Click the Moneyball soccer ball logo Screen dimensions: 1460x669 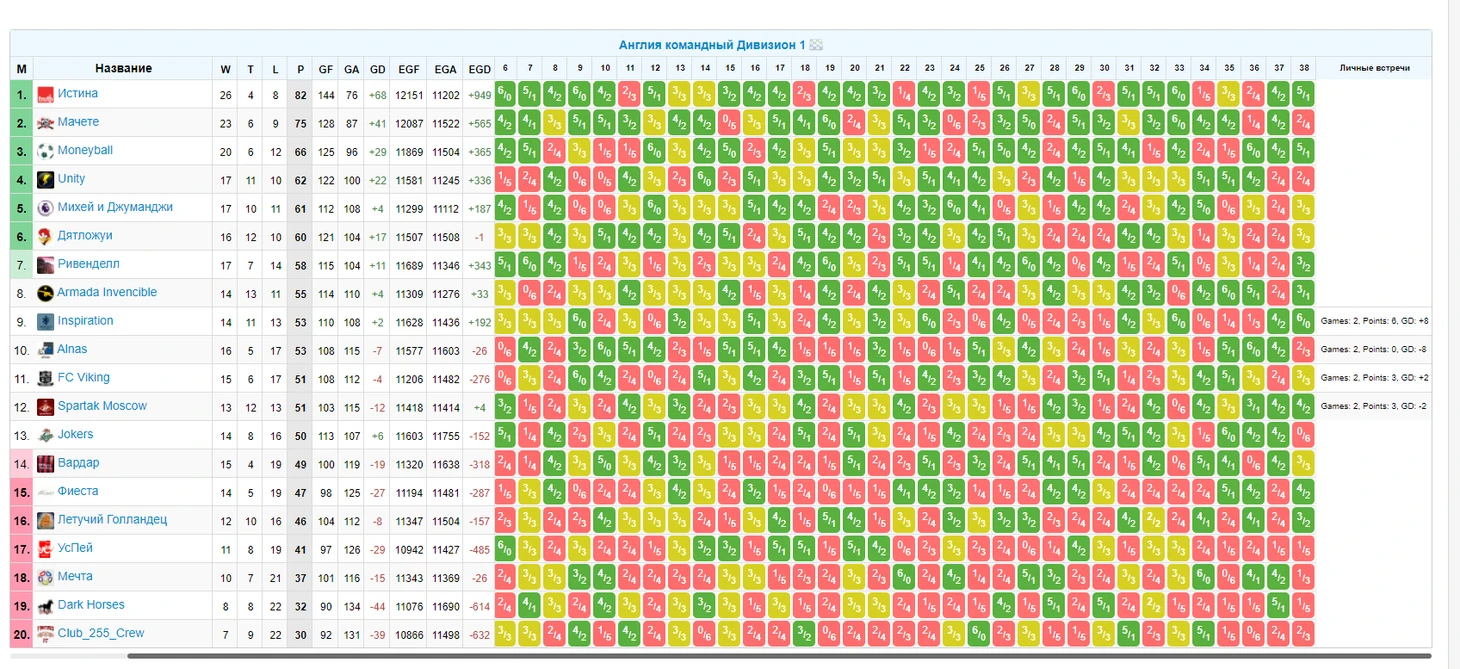[x=45, y=151]
